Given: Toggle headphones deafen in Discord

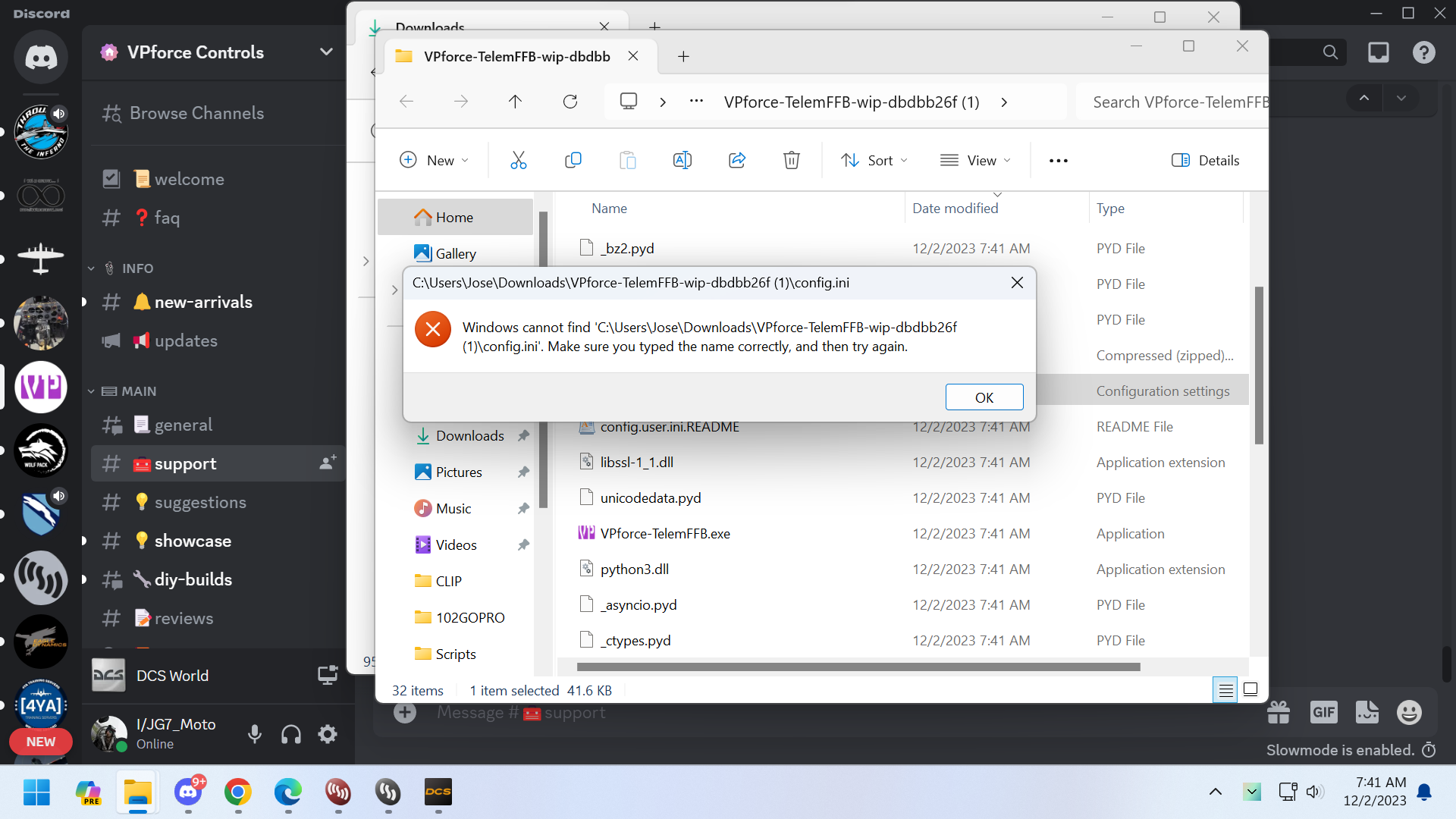Looking at the screenshot, I should (x=291, y=734).
